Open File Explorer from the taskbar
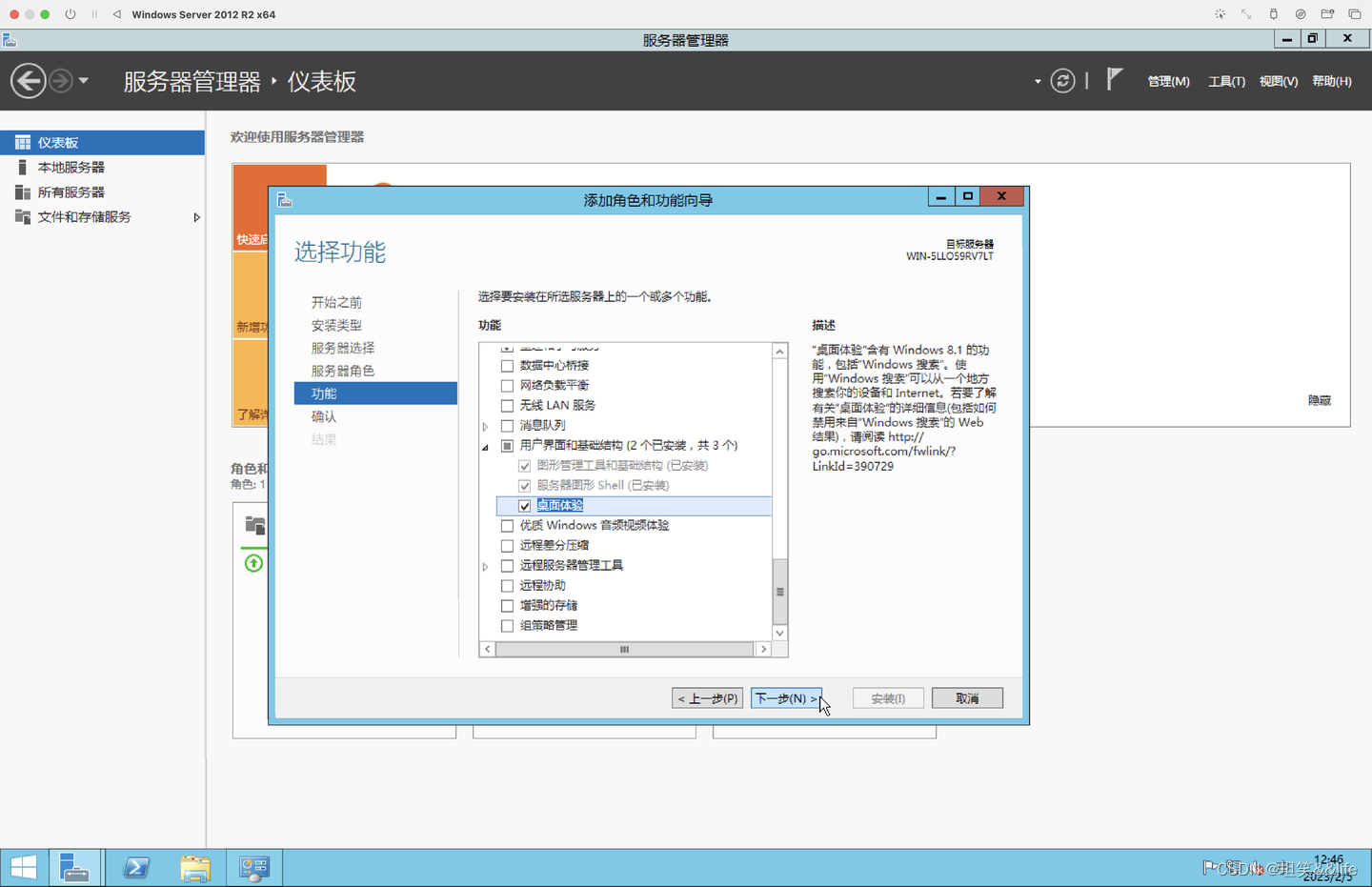This screenshot has height=887, width=1372. 195,868
